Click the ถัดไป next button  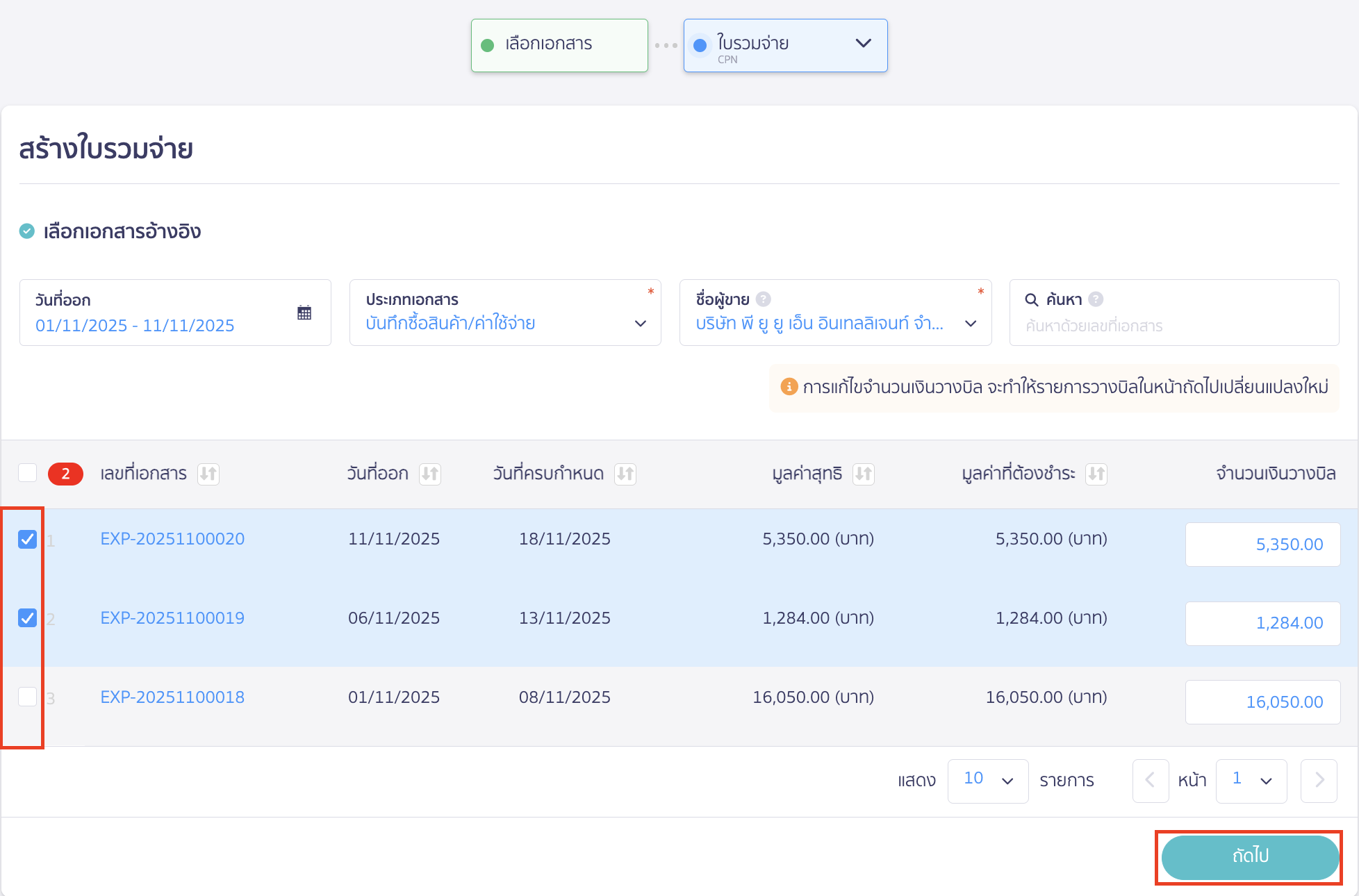coord(1249,857)
